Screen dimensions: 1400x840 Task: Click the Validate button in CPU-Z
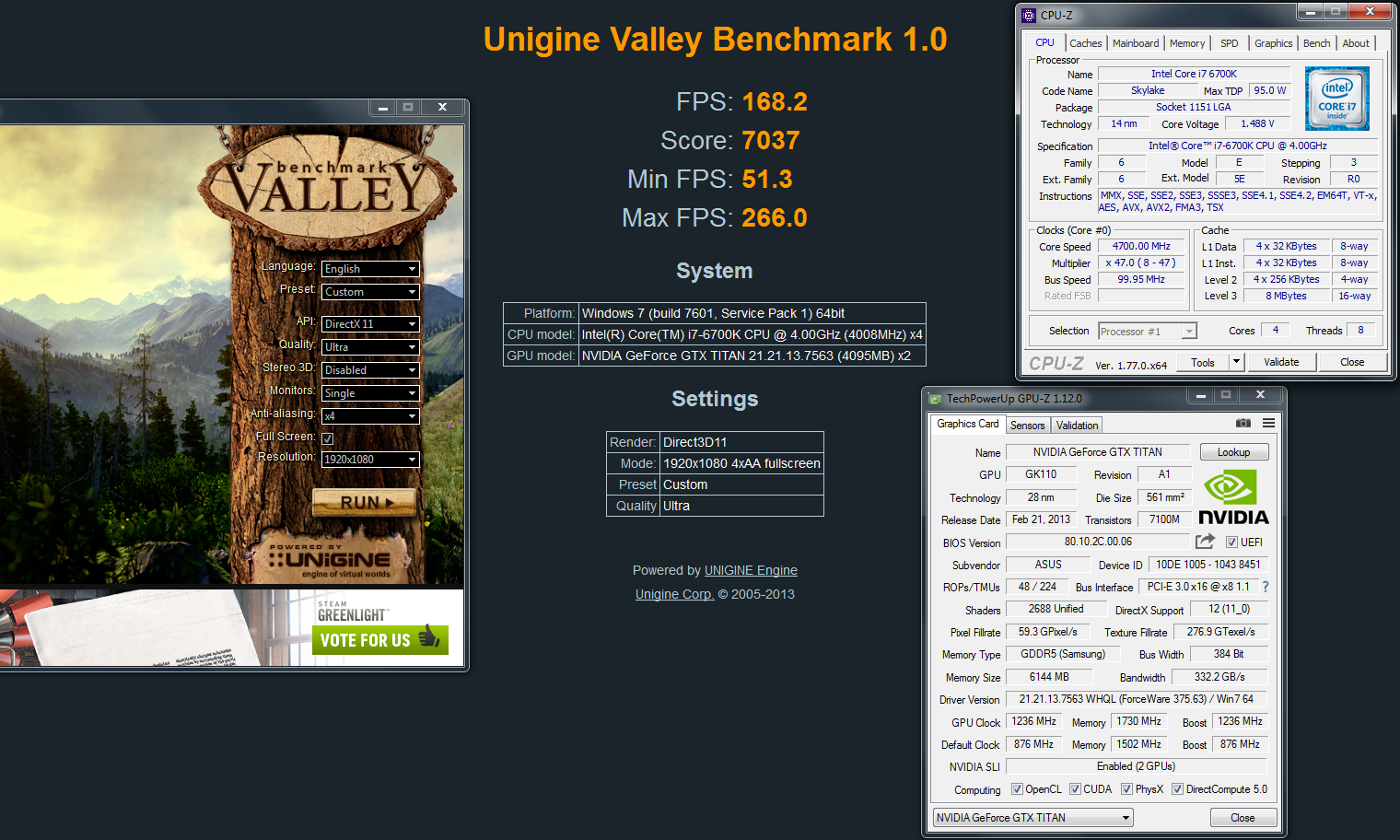coord(1281,362)
